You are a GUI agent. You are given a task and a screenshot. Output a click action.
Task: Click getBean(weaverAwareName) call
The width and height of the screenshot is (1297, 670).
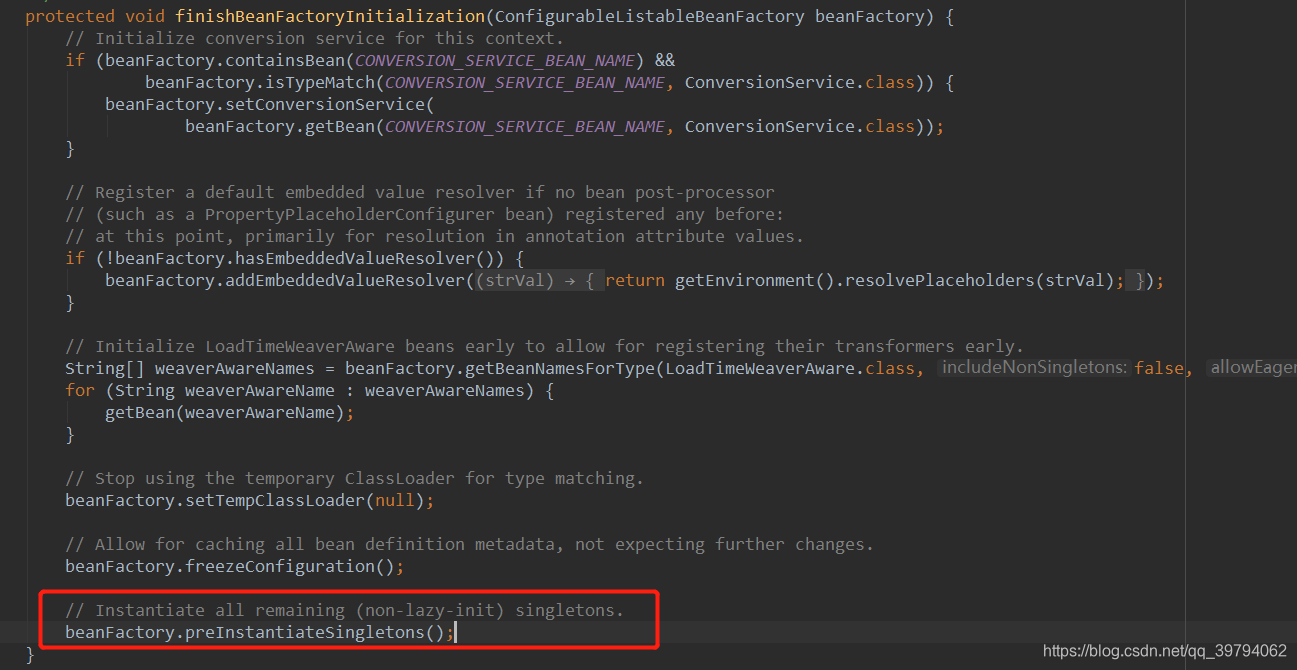[x=225, y=412]
